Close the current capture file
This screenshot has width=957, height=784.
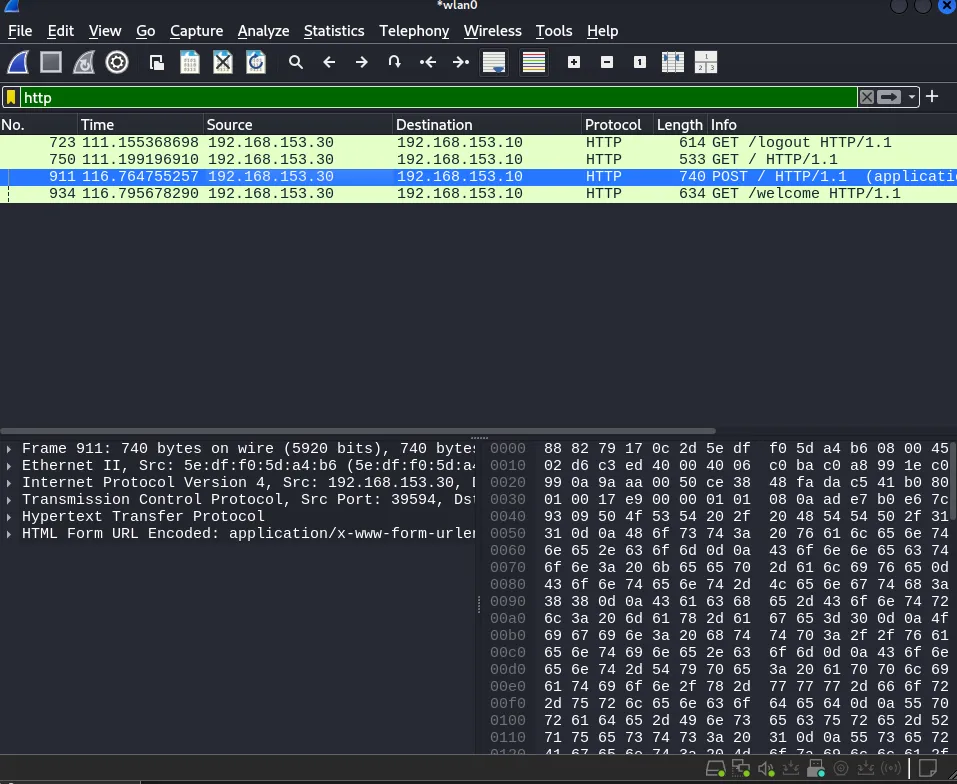tap(222, 62)
